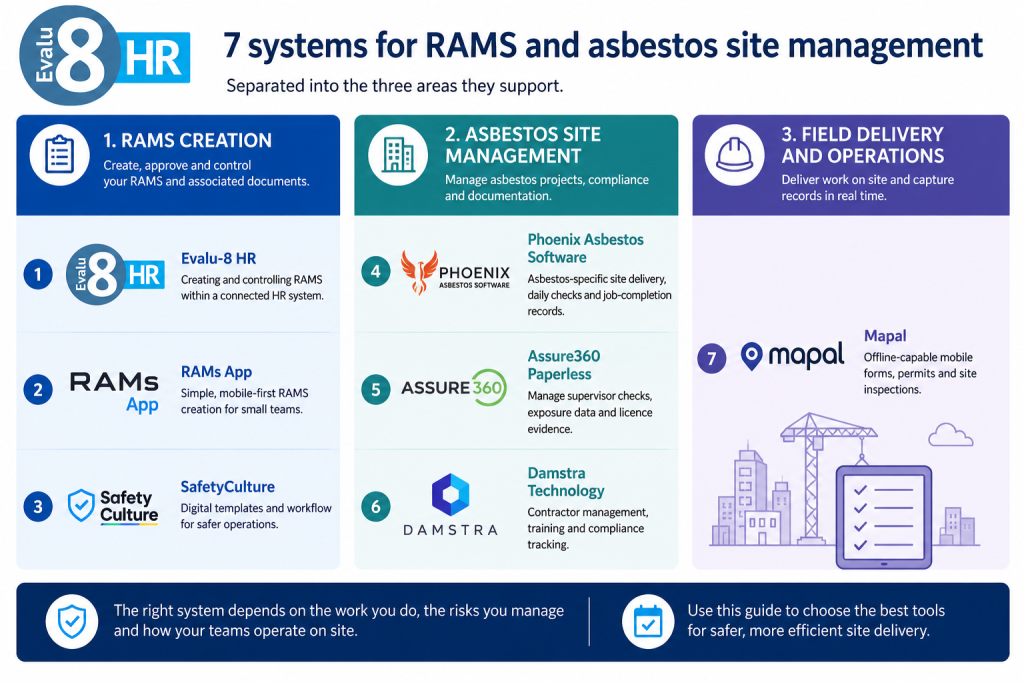
Task: Click the hard hat icon in Field Delivery header
Action: 735,155
